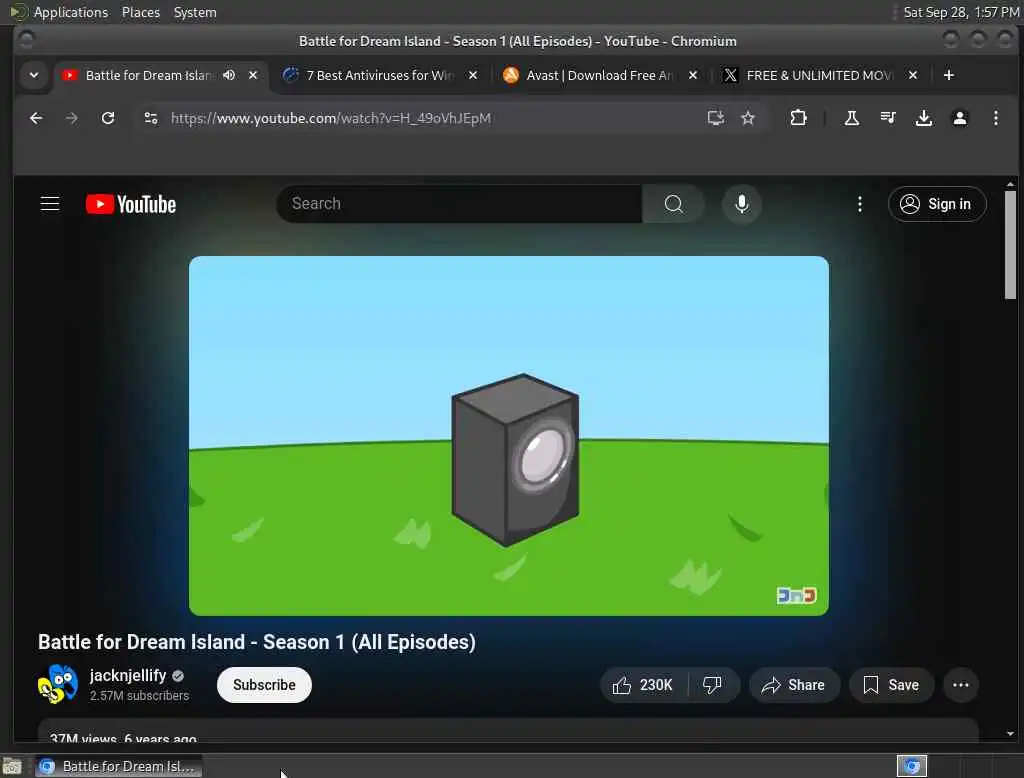Dislike the video with thumbs-down icon
Image resolution: width=1024 pixels, height=778 pixels.
(712, 685)
